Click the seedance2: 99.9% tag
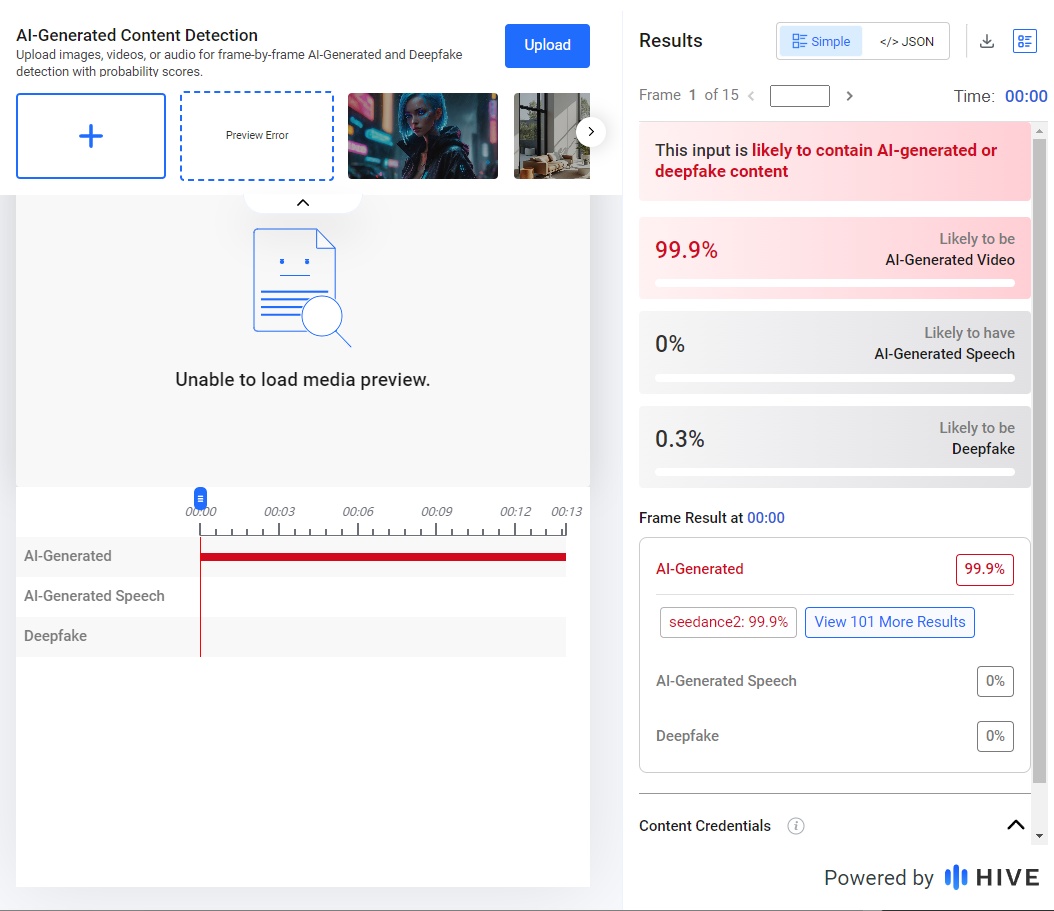The width and height of the screenshot is (1054, 911). tap(728, 623)
